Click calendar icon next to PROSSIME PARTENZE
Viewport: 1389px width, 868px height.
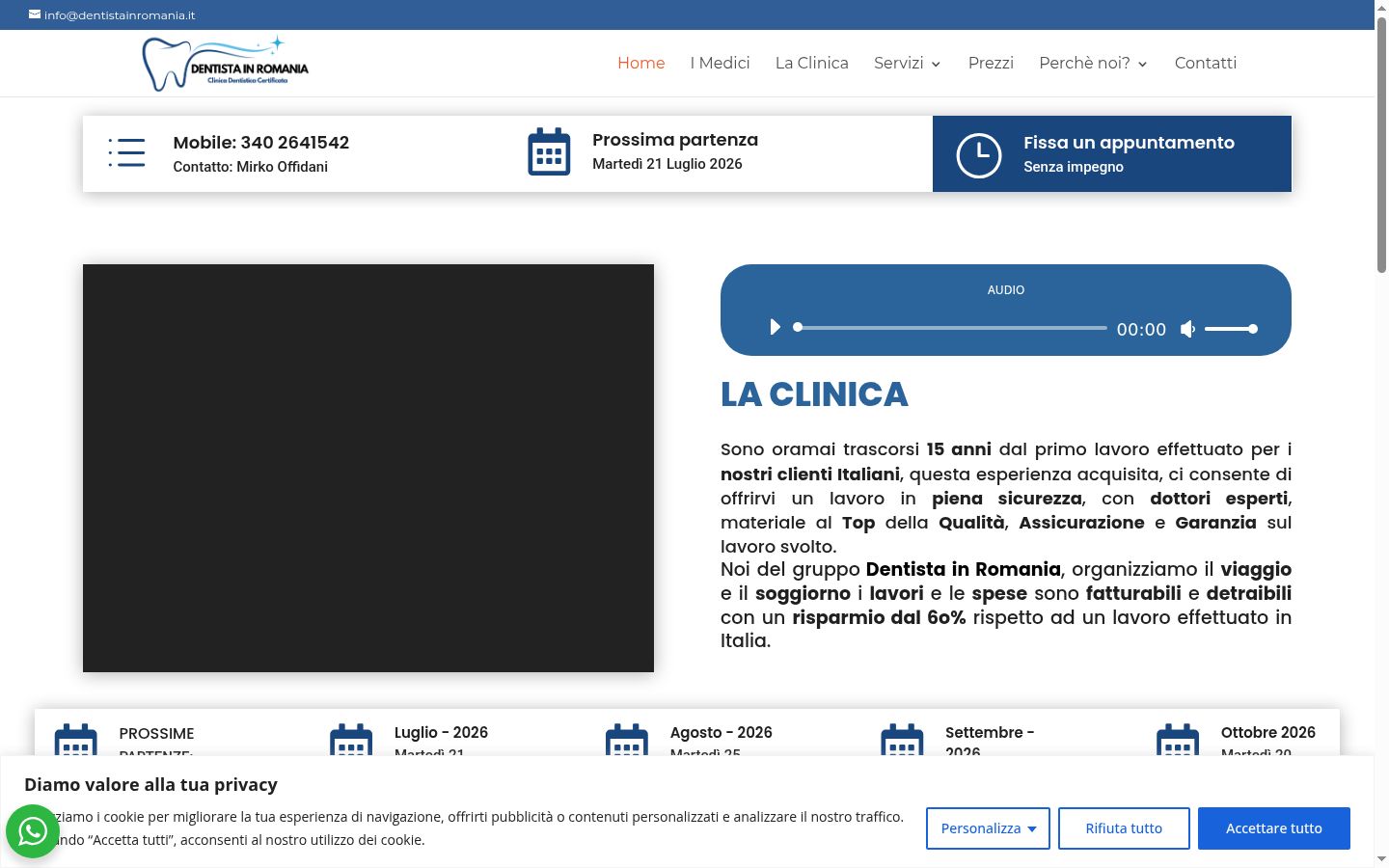pyautogui.click(x=76, y=739)
